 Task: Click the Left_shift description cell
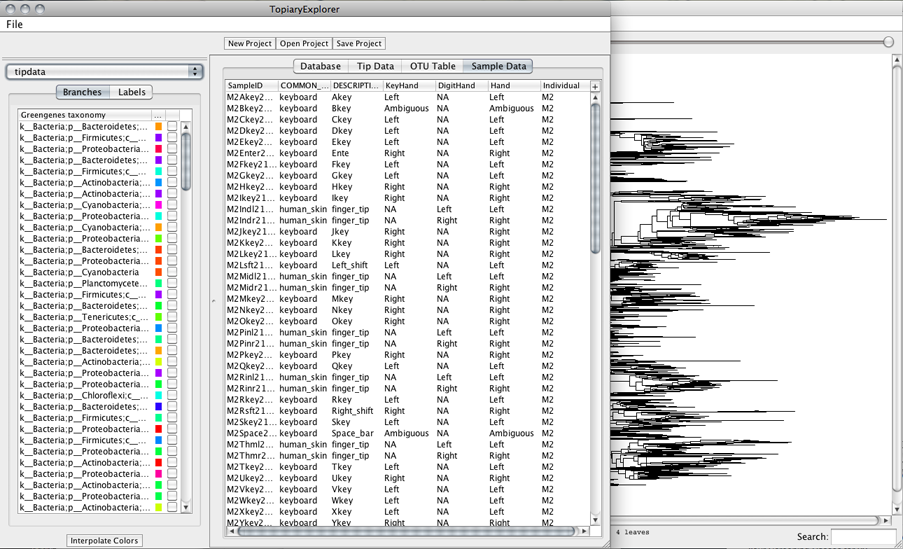(x=350, y=265)
